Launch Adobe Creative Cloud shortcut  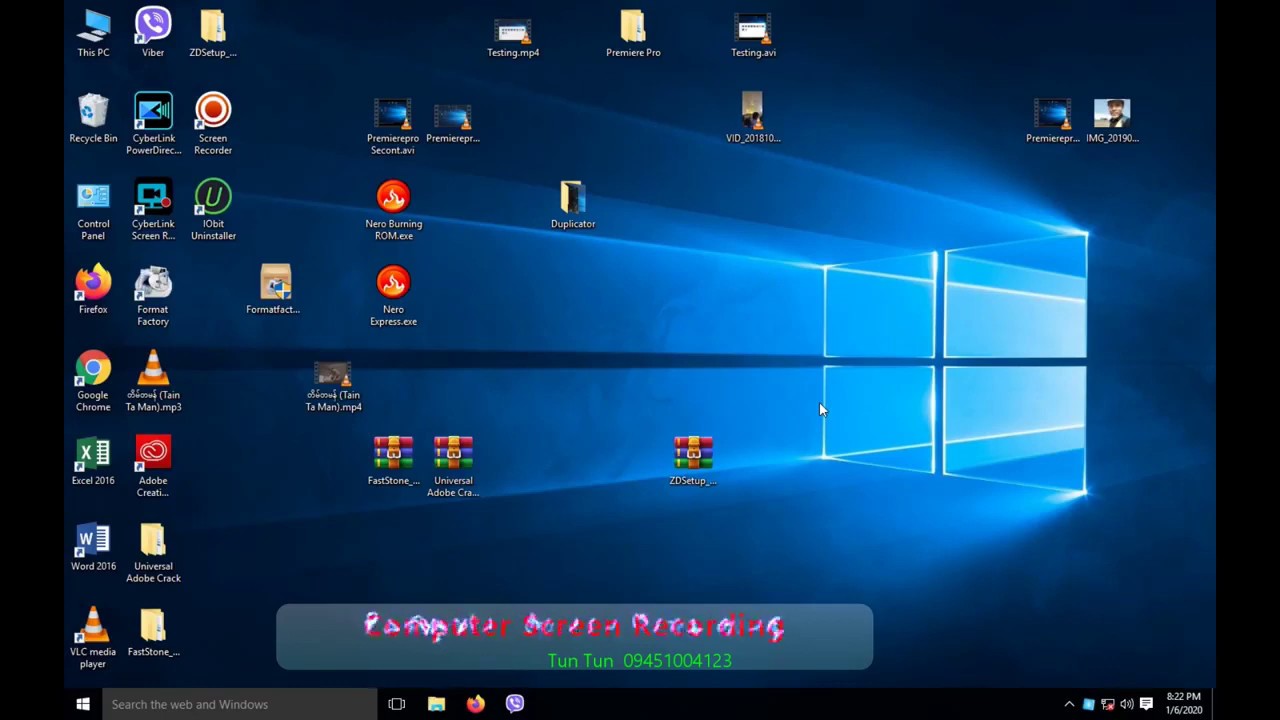[153, 466]
